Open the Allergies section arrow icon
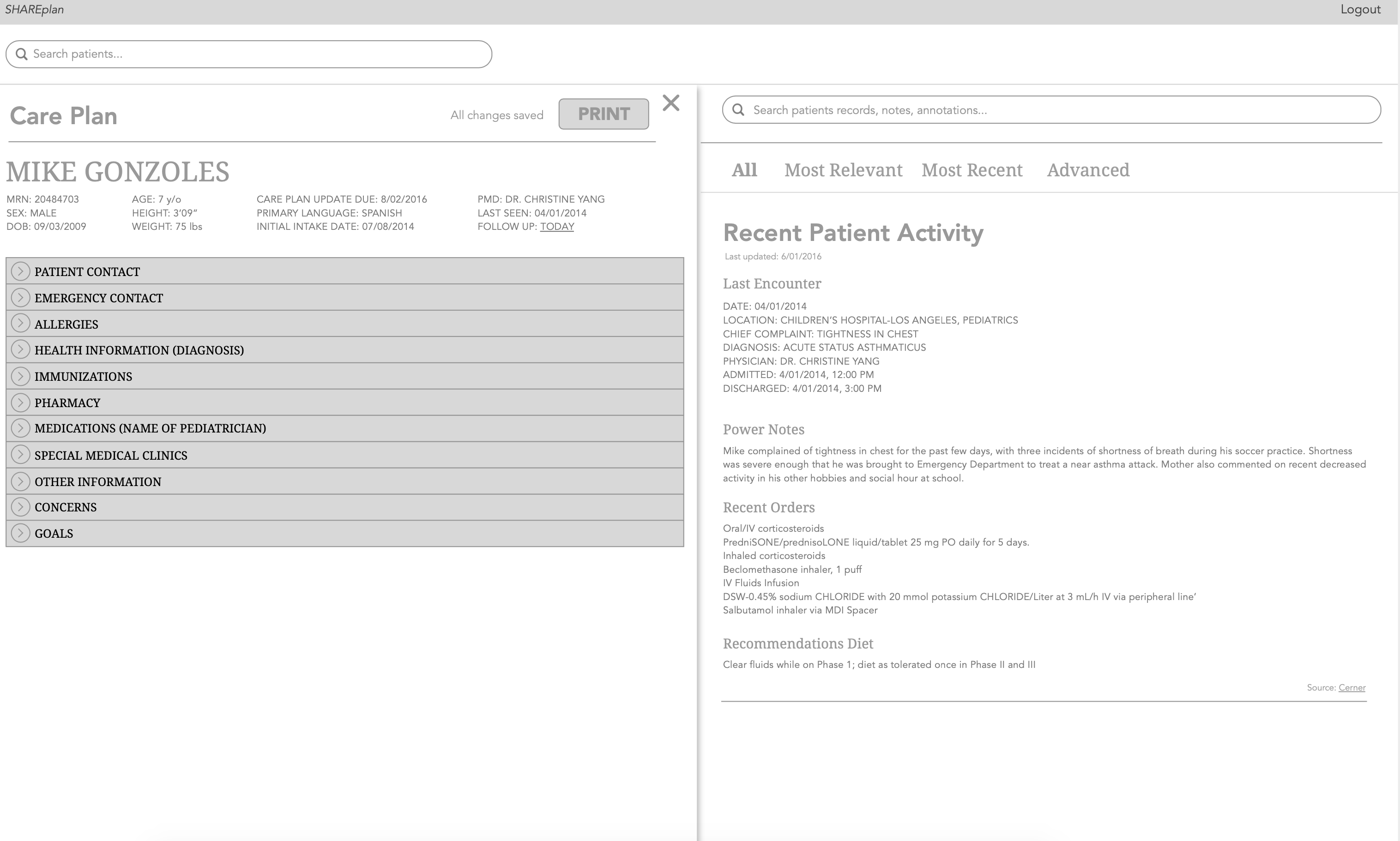The width and height of the screenshot is (1400, 841). pos(20,324)
